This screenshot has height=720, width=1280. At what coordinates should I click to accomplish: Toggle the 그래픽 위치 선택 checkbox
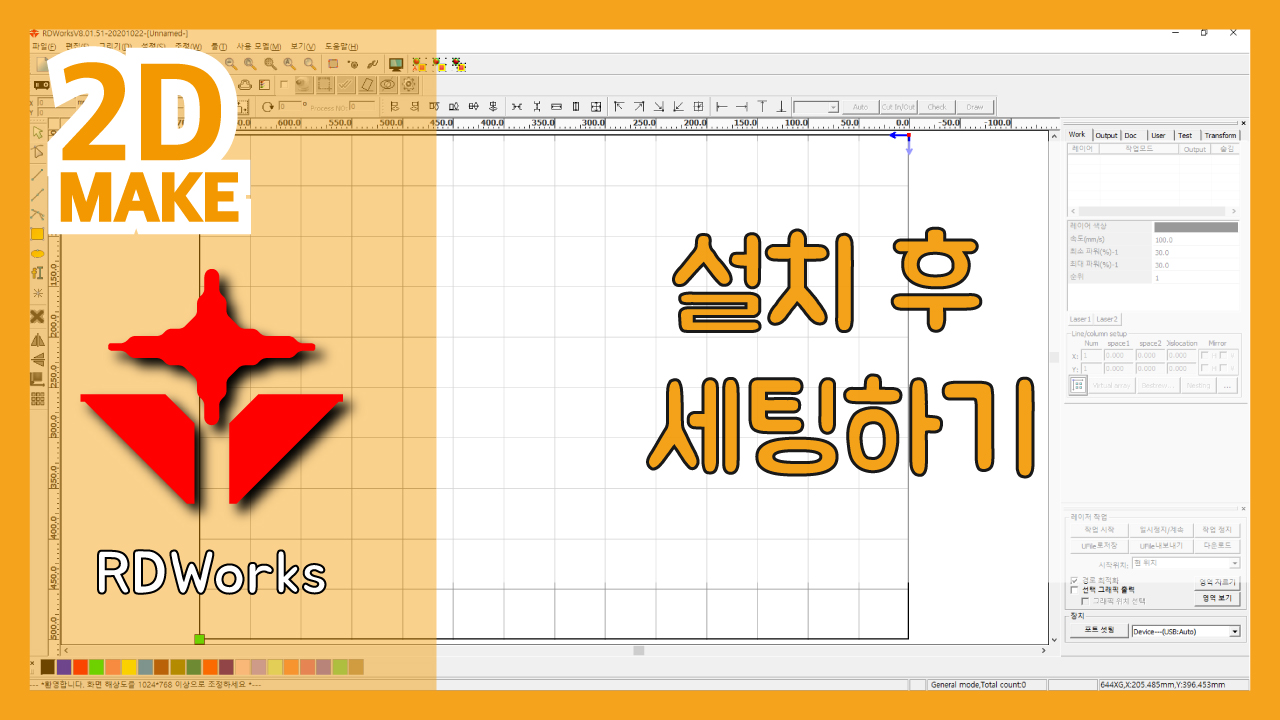pos(1086,602)
